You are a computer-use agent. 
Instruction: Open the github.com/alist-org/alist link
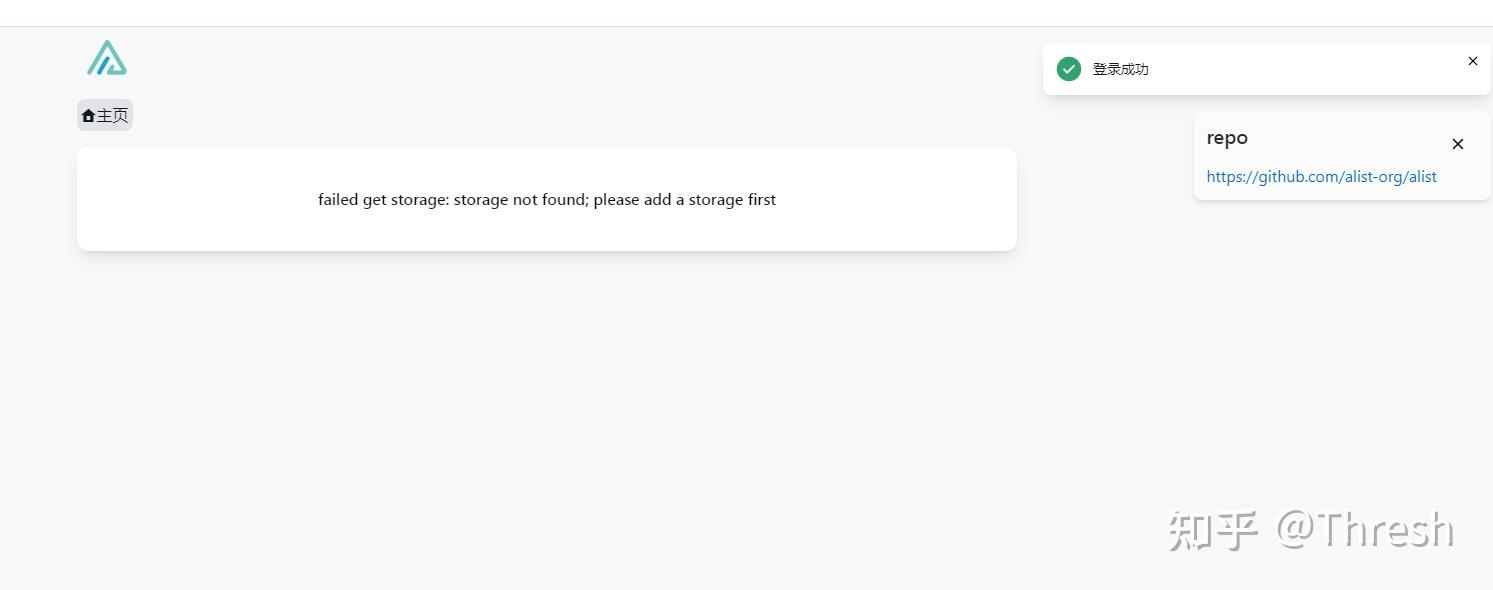1321,177
